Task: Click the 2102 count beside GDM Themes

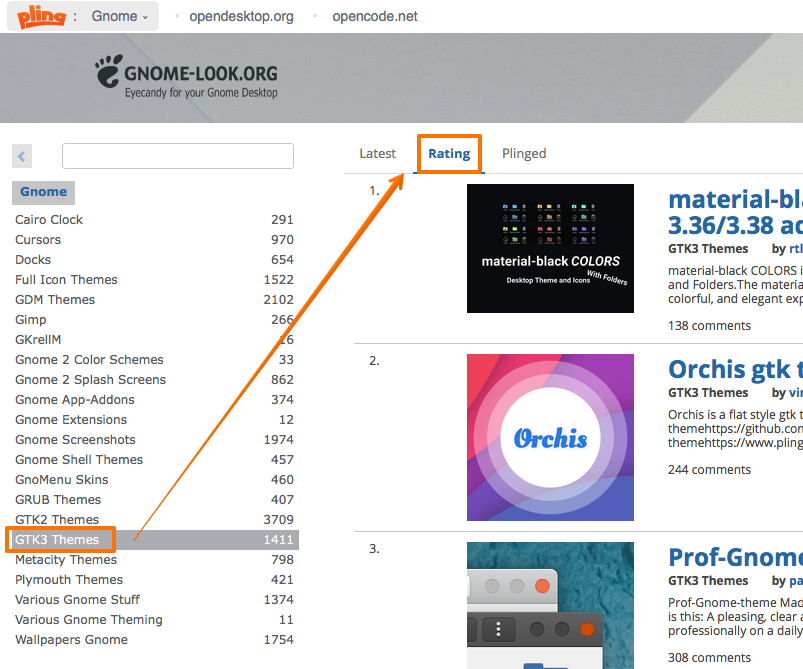Action: coord(279,300)
